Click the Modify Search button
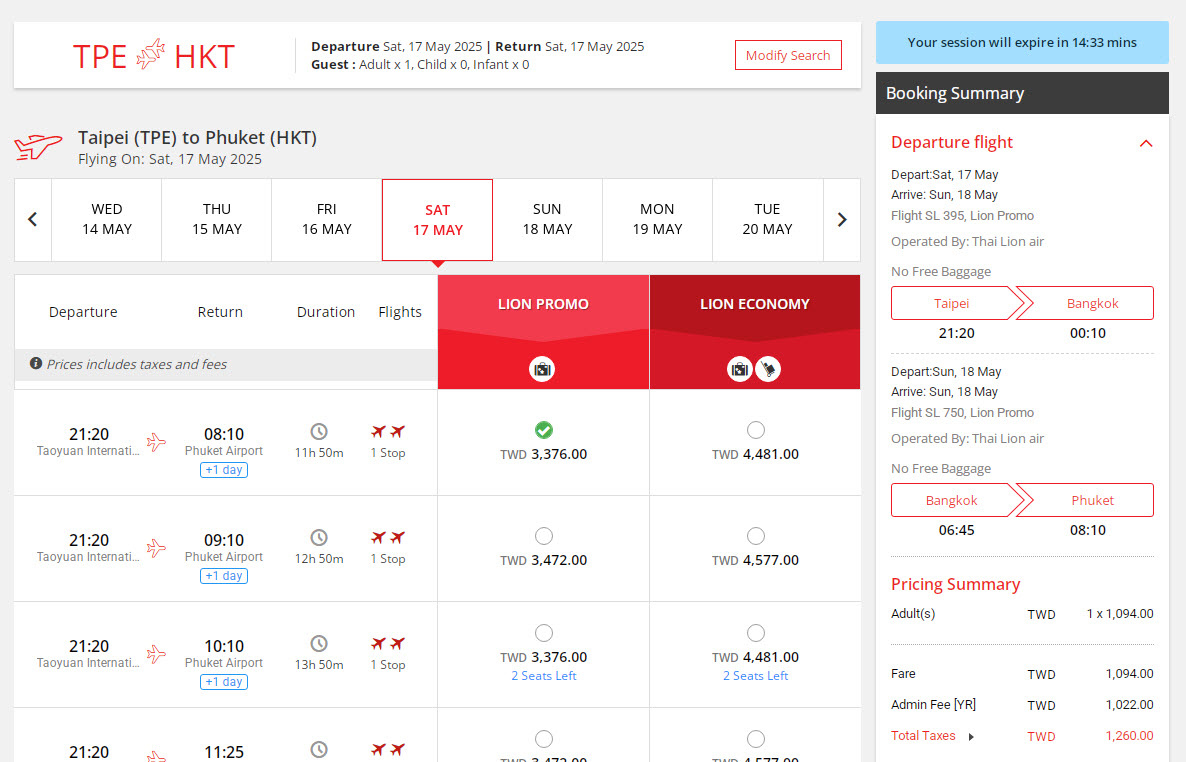Image resolution: width=1186 pixels, height=762 pixels. click(788, 55)
